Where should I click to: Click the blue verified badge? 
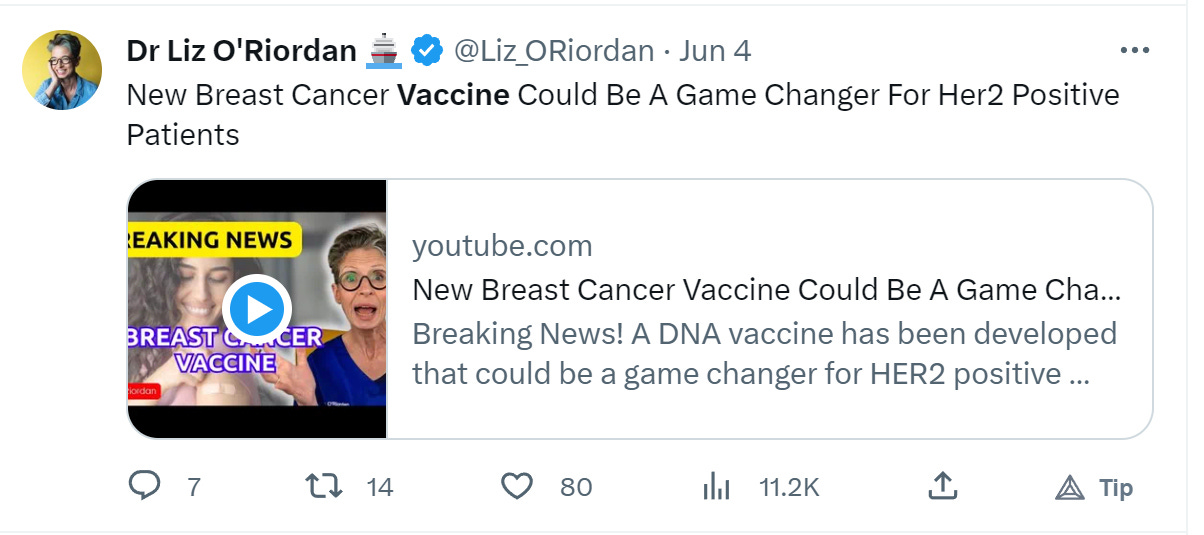(428, 49)
